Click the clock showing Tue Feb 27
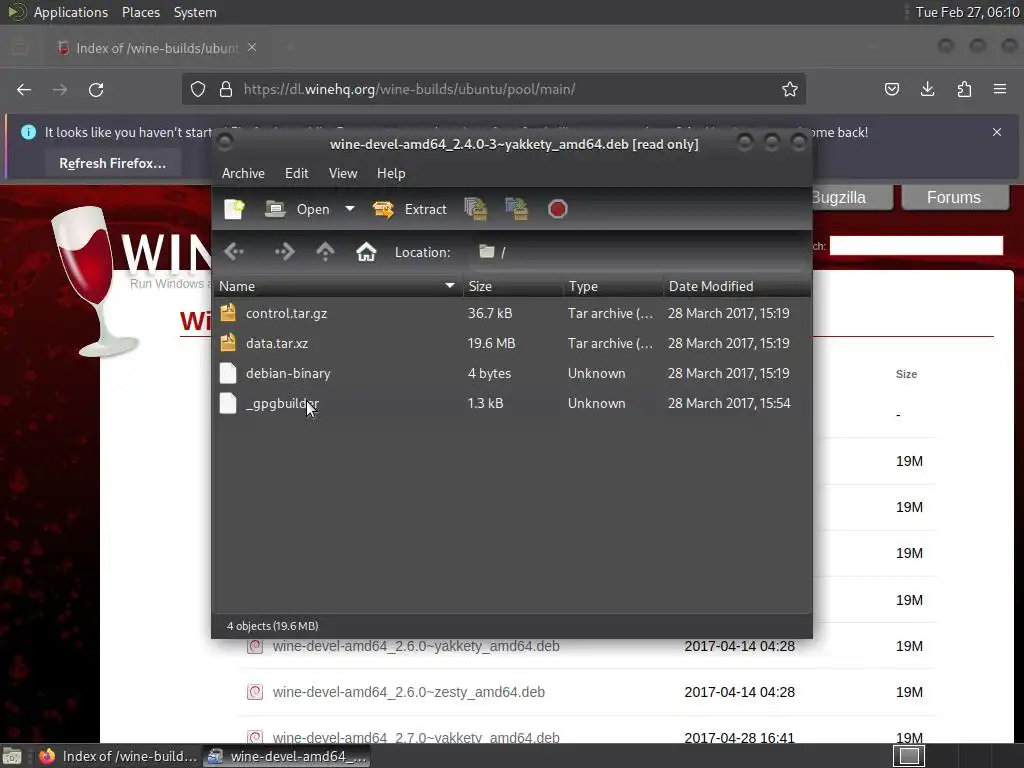Viewport: 1024px width, 768px height. [967, 12]
